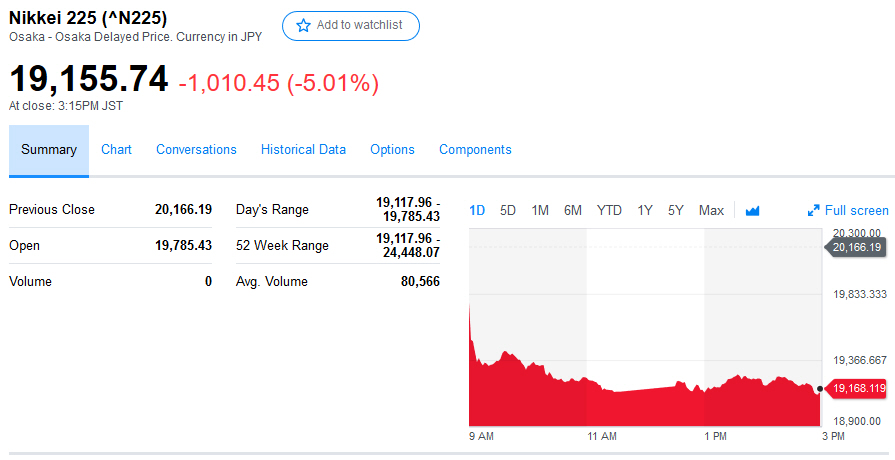Choose the 6M chart range
895x460 pixels.
coord(572,210)
